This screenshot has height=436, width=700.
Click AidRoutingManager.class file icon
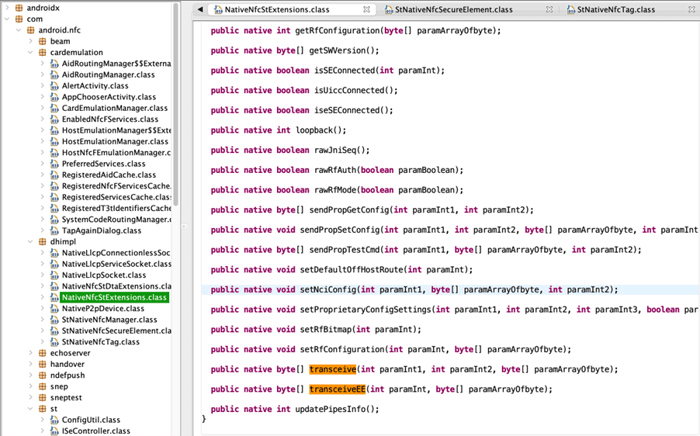(x=54, y=75)
